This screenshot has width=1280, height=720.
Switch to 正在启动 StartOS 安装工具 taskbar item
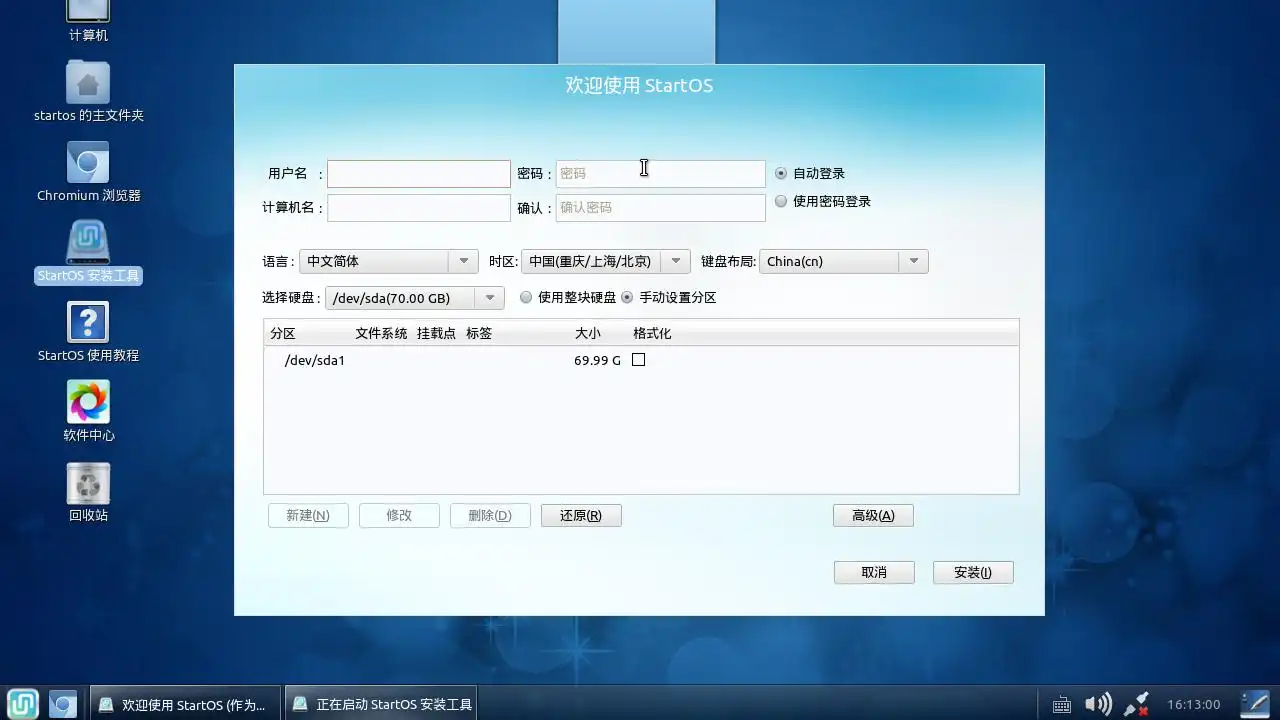coord(380,704)
